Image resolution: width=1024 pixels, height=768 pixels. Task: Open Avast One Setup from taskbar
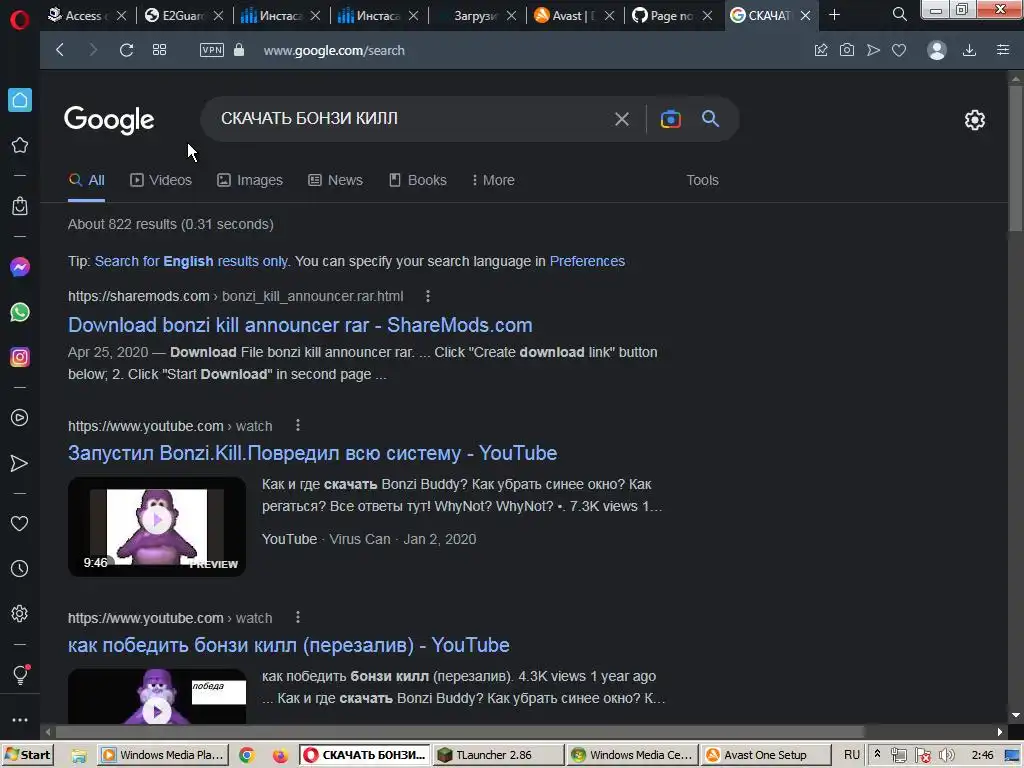click(x=765, y=755)
